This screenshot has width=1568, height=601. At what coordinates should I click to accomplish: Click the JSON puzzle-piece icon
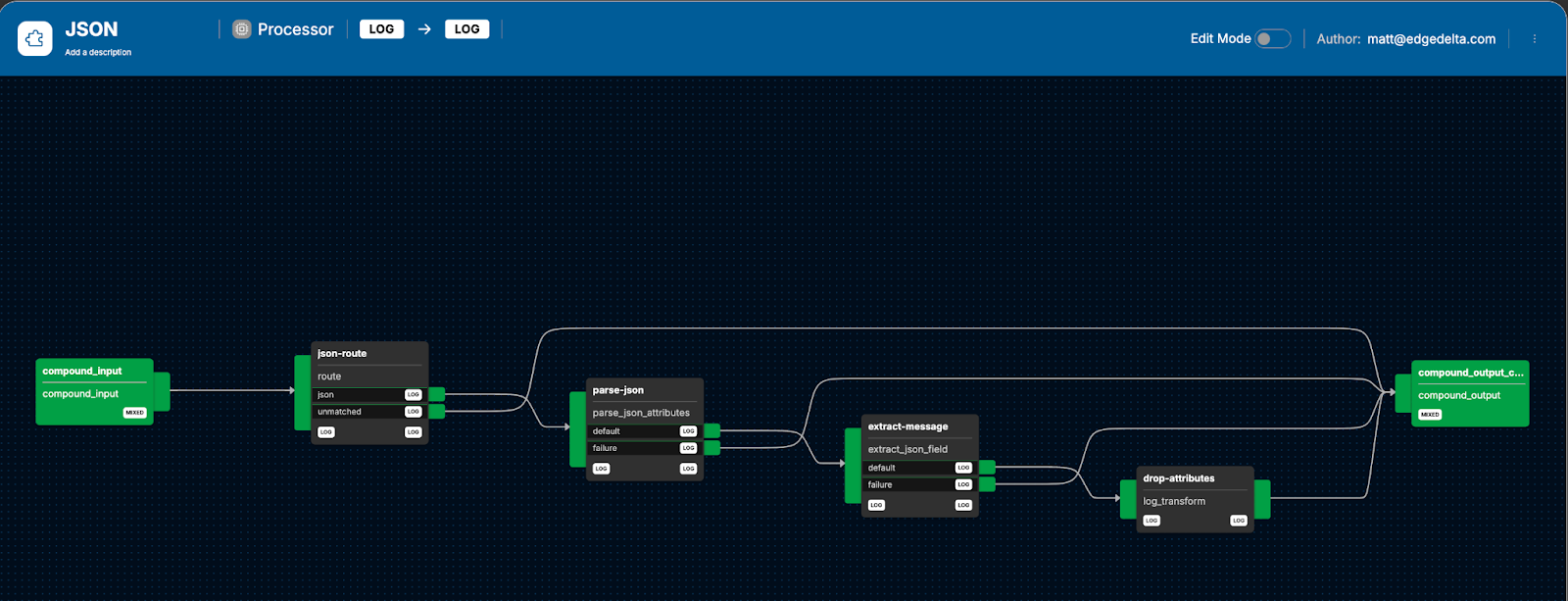tap(35, 39)
